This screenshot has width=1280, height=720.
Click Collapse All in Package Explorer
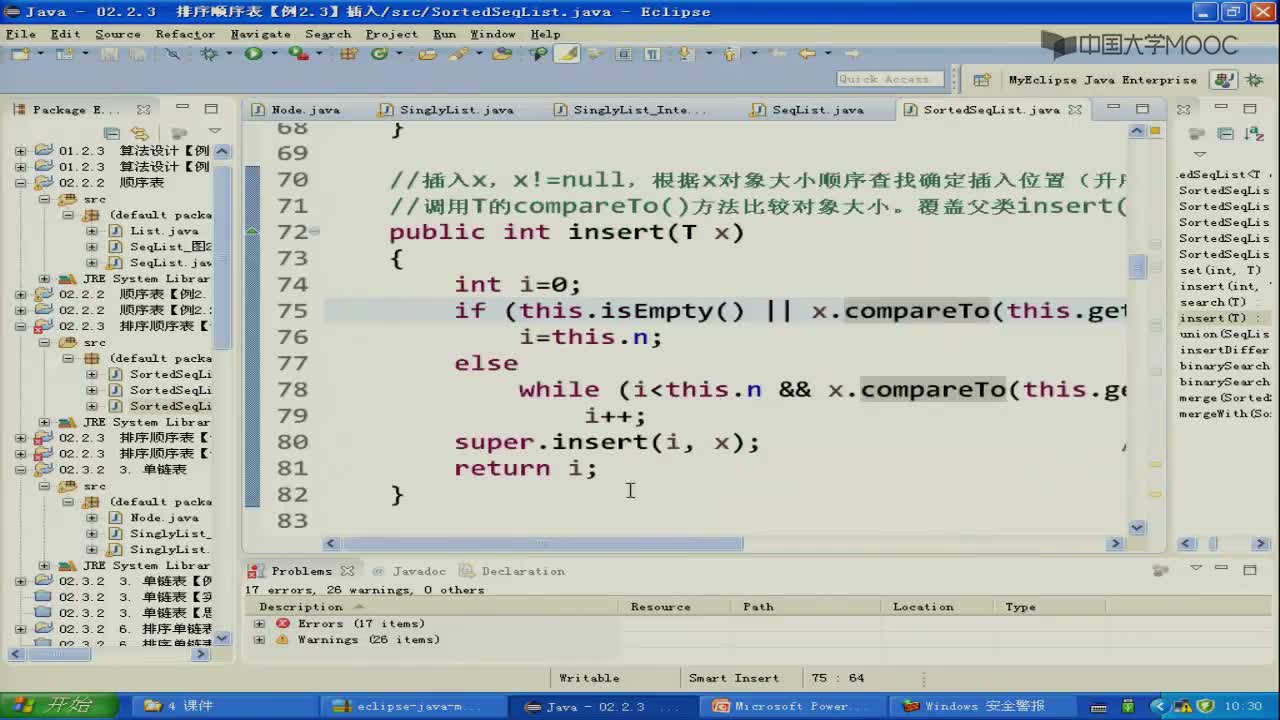112,132
